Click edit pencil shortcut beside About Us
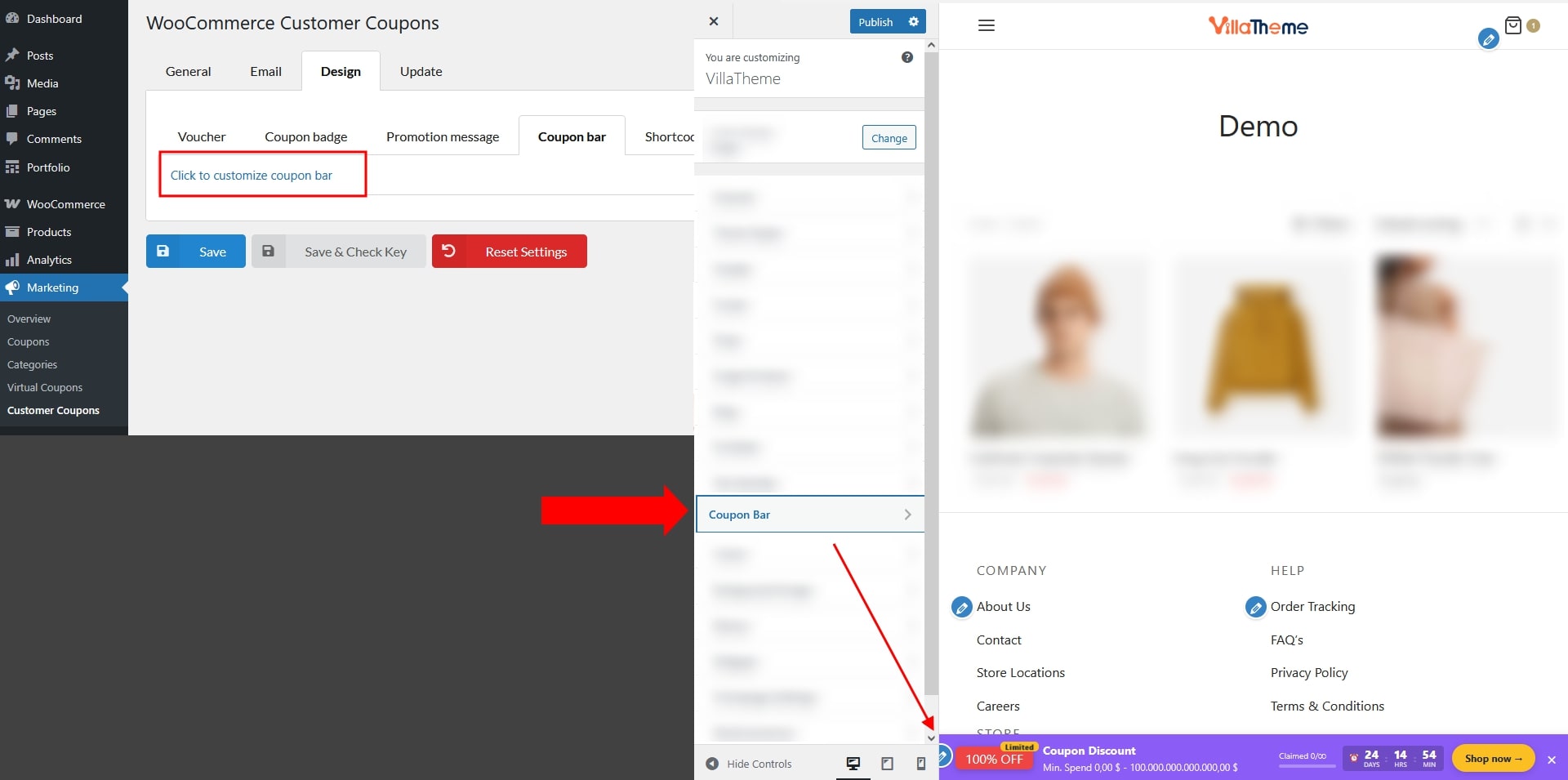Screen dimensions: 1568x780 tap(962, 607)
